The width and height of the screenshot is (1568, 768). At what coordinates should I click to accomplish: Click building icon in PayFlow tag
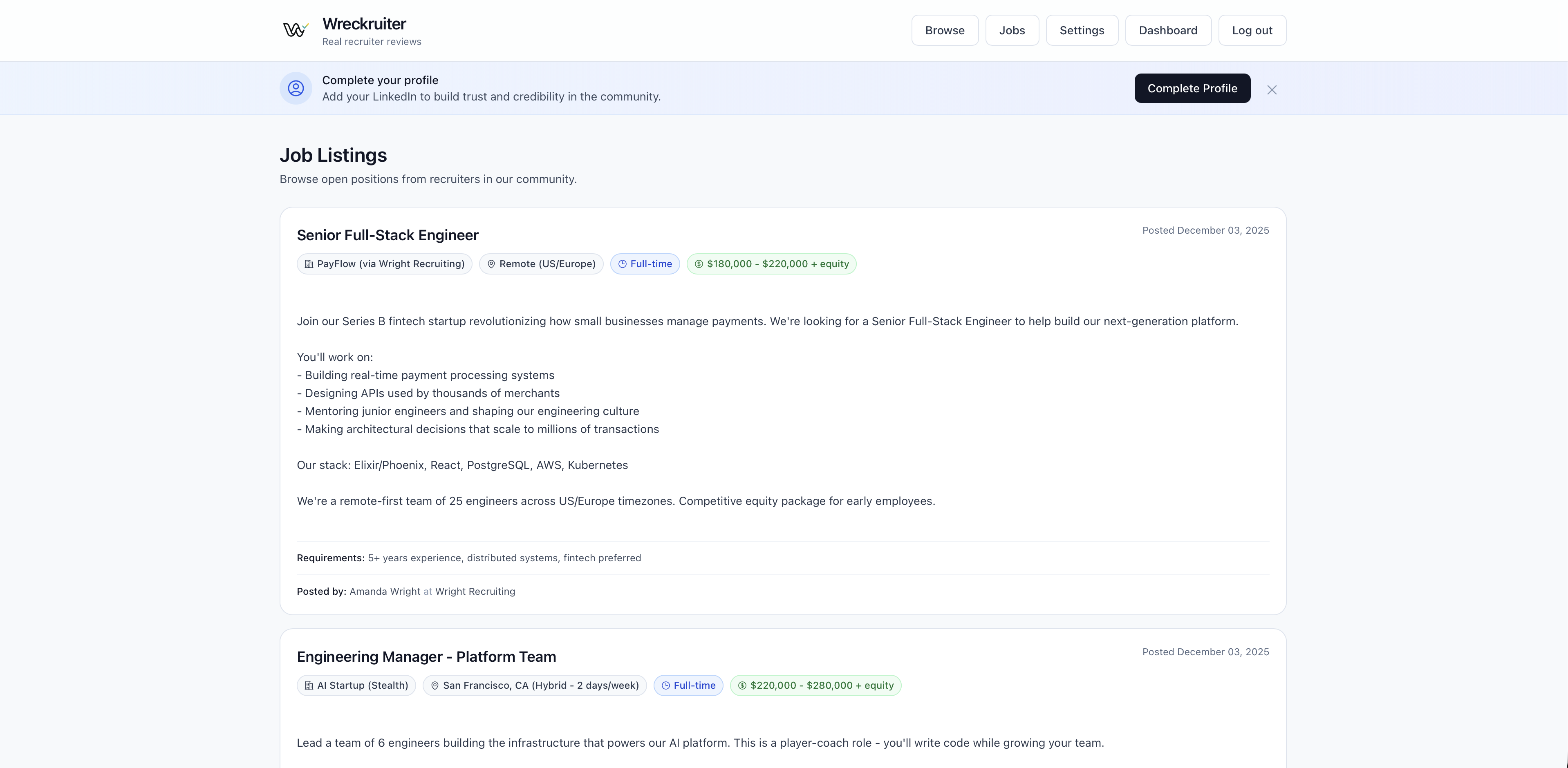tap(309, 264)
